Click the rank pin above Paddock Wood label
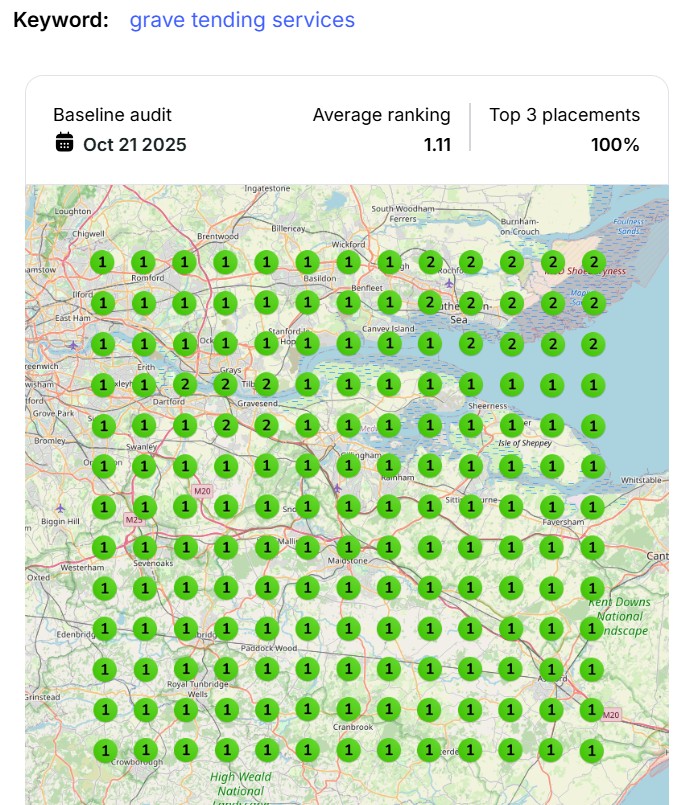Viewport: 694px width, 805px height. point(266,628)
